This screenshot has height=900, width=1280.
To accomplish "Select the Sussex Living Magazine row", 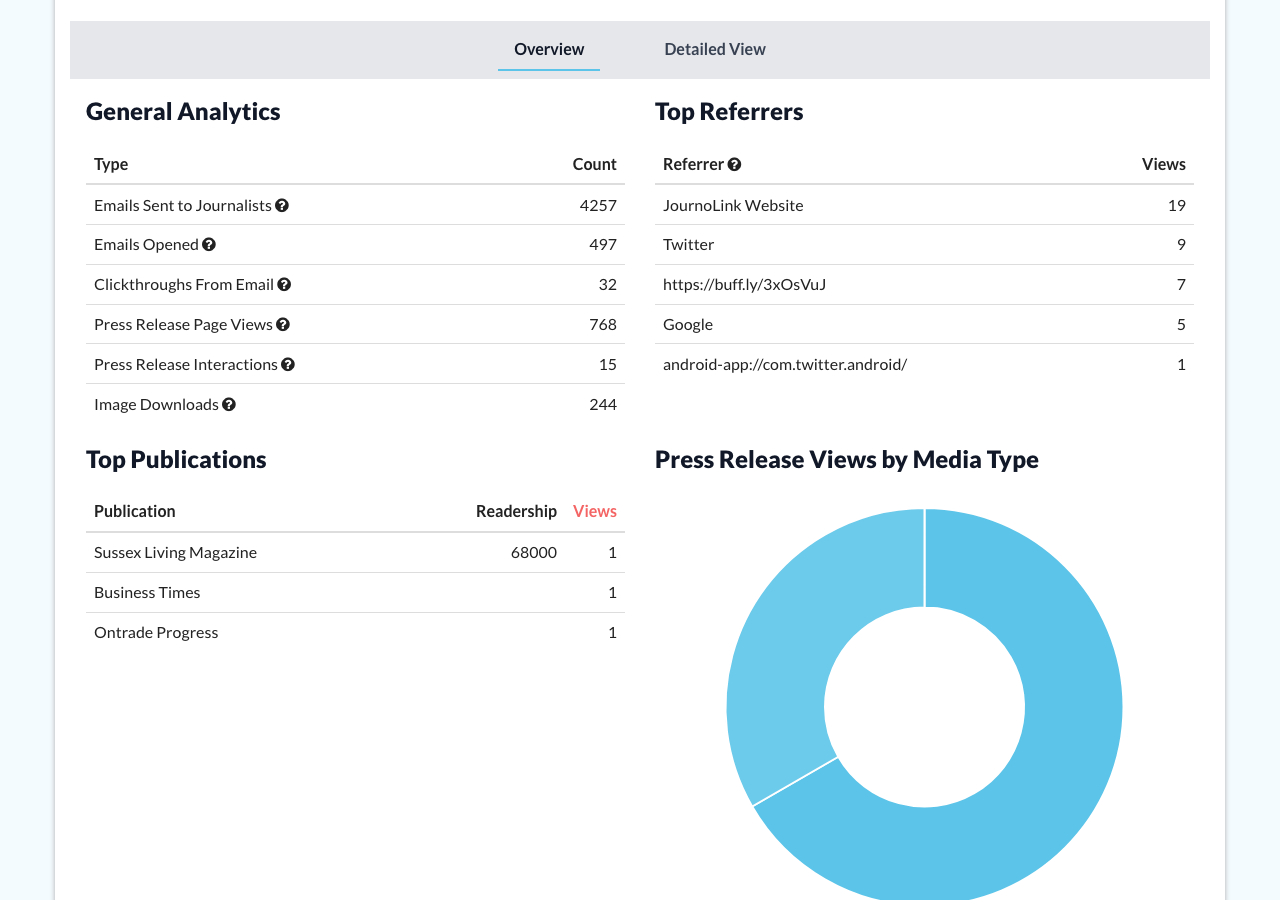I will coord(175,551).
